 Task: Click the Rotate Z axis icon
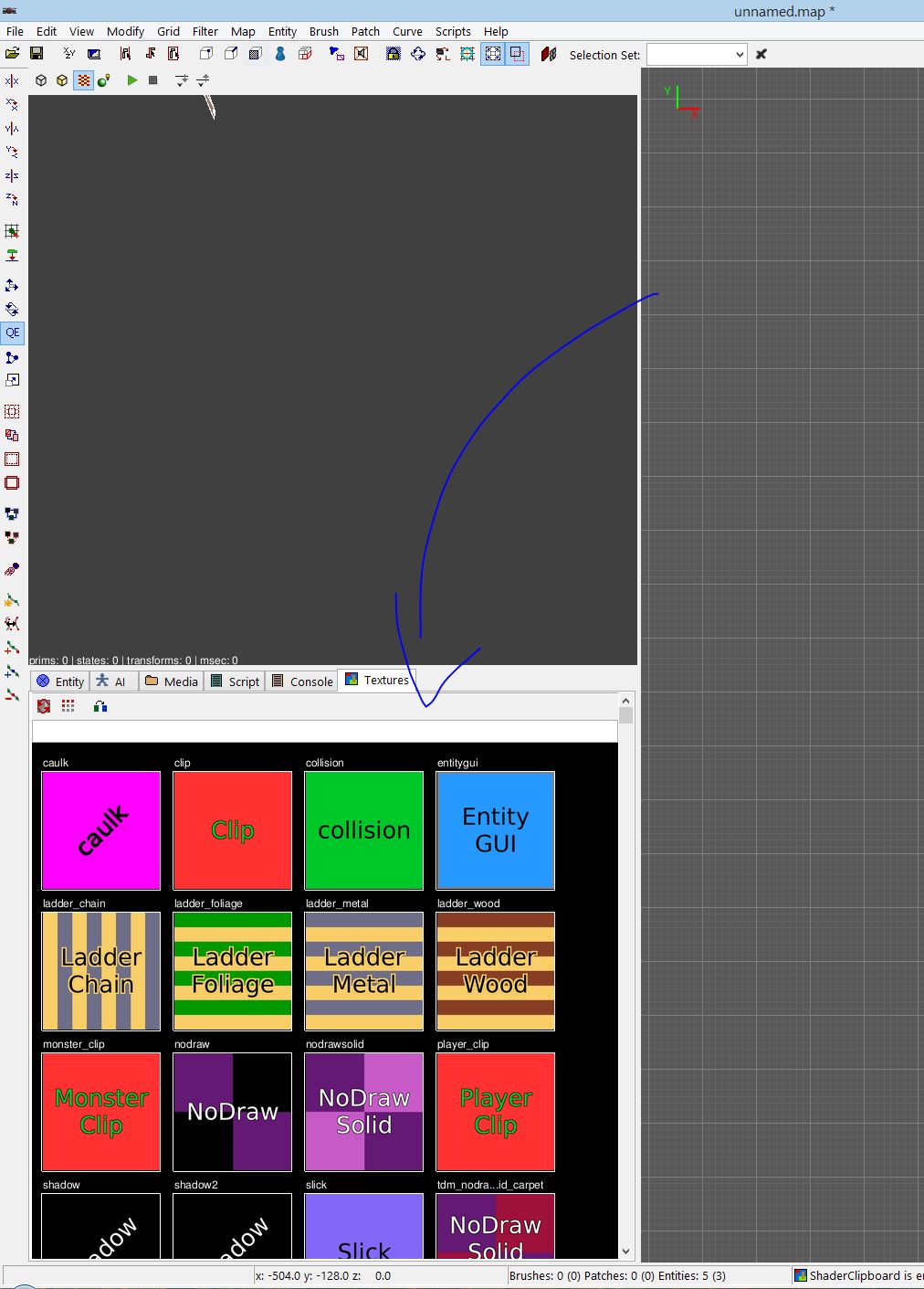coord(12,199)
